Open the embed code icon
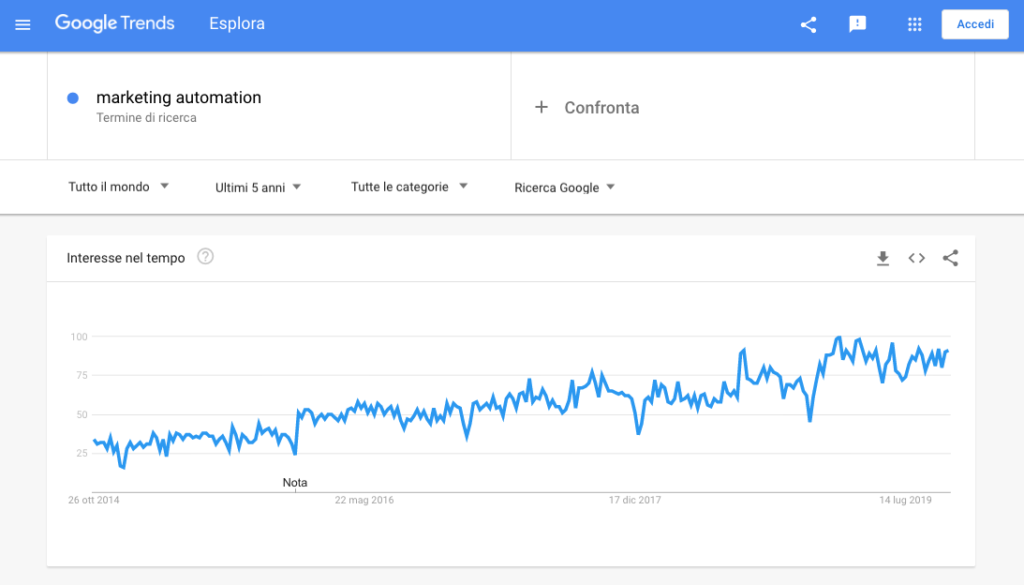The image size is (1024, 585). pyautogui.click(x=917, y=258)
